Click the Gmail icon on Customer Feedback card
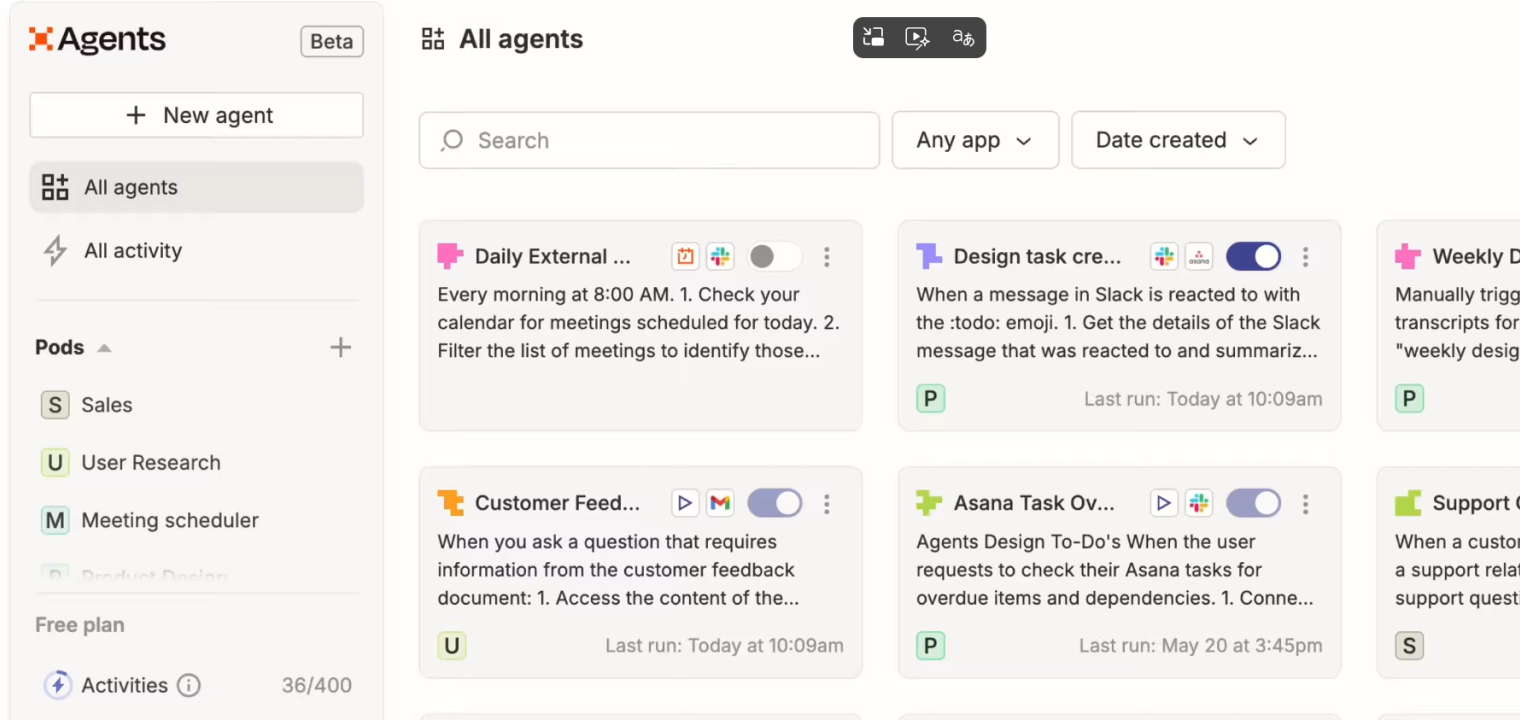 720,503
